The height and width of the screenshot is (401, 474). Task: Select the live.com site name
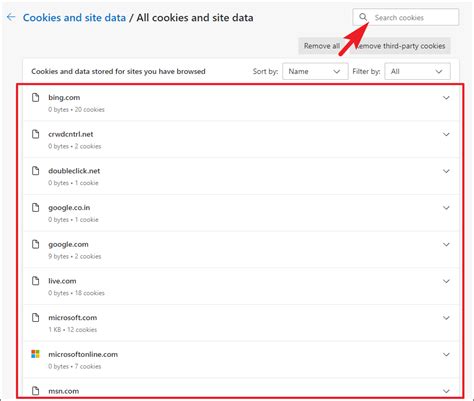tap(62, 281)
